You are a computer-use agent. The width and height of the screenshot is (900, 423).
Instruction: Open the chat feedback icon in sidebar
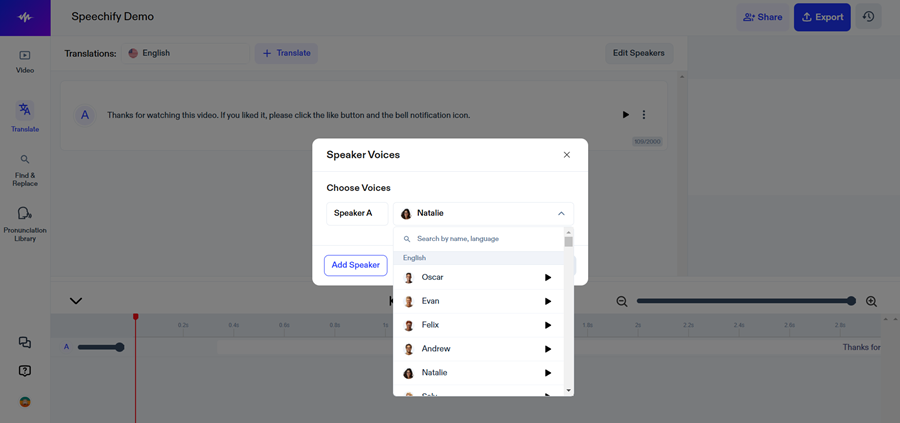click(25, 342)
